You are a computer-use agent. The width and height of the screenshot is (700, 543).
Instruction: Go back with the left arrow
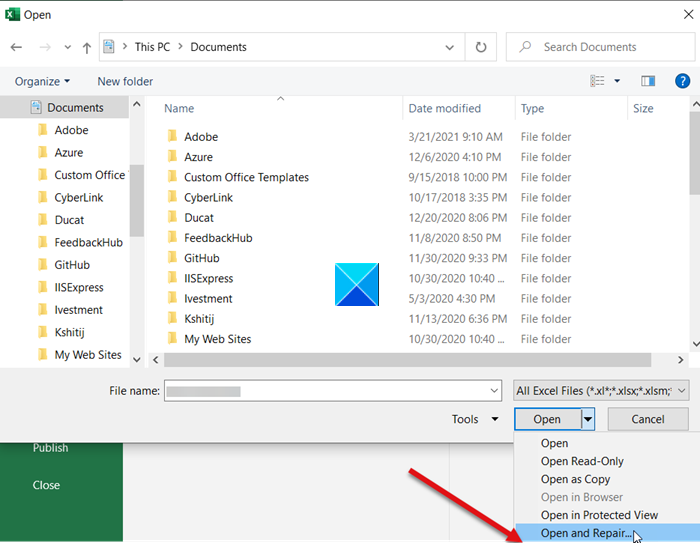tap(17, 47)
